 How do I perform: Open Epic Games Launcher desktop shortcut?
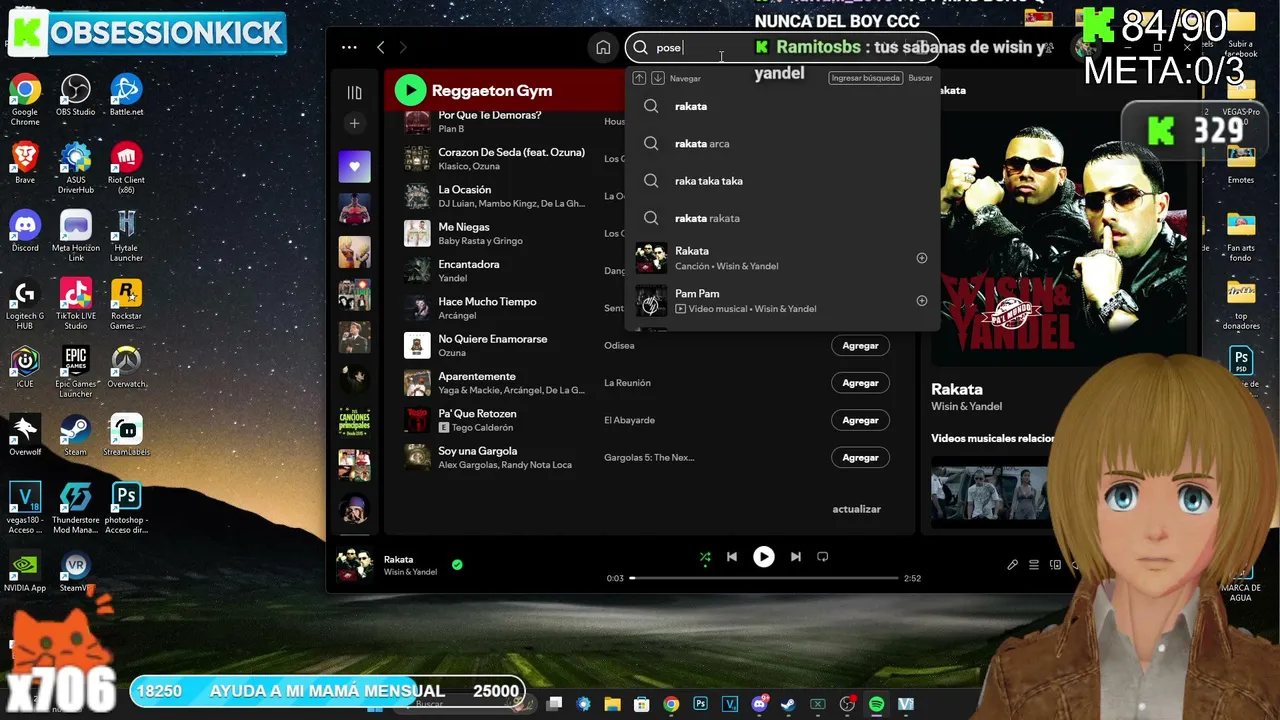(75, 372)
